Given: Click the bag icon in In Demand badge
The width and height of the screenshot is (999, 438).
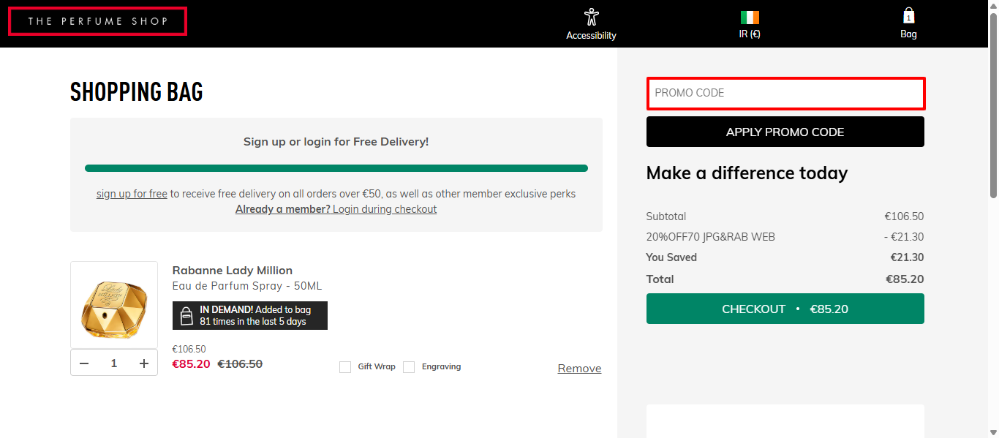Looking at the screenshot, I should click(185, 316).
